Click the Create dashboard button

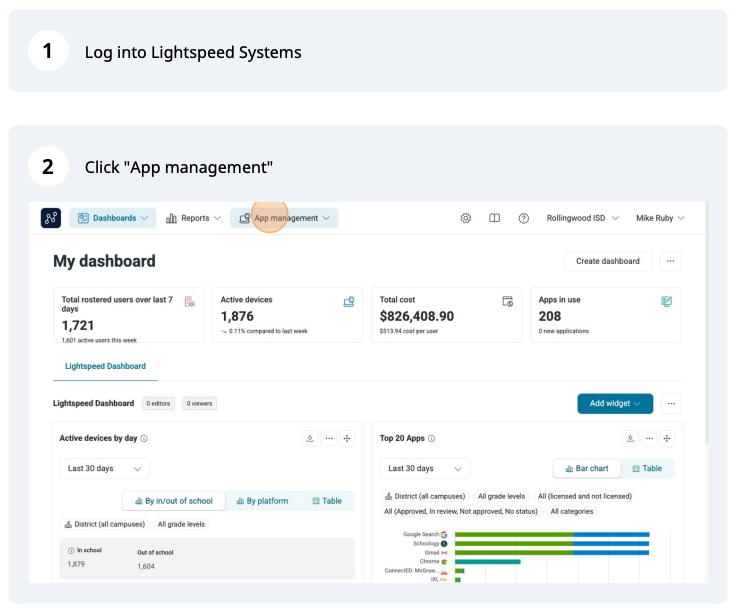pyautogui.click(x=608, y=261)
